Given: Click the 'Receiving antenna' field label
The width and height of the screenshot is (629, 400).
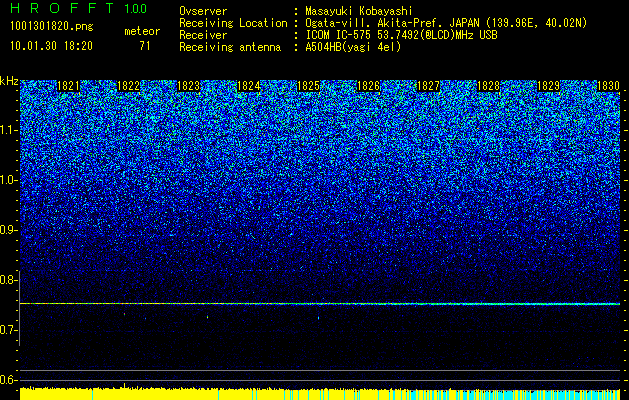Looking at the screenshot, I should pyautogui.click(x=230, y=47).
